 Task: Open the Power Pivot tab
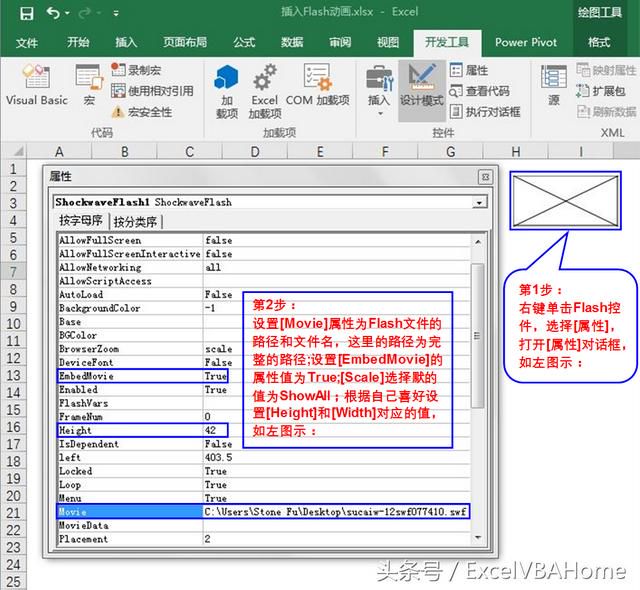(x=526, y=42)
